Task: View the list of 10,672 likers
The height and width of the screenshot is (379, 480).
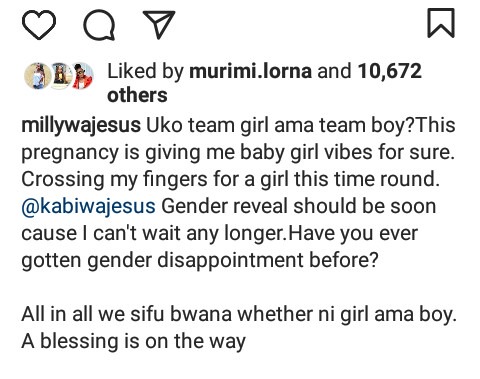Action: (x=390, y=71)
